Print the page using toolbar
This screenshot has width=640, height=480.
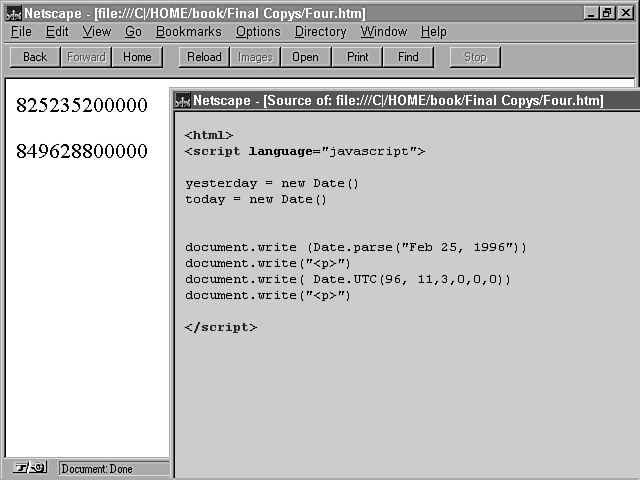(x=357, y=57)
